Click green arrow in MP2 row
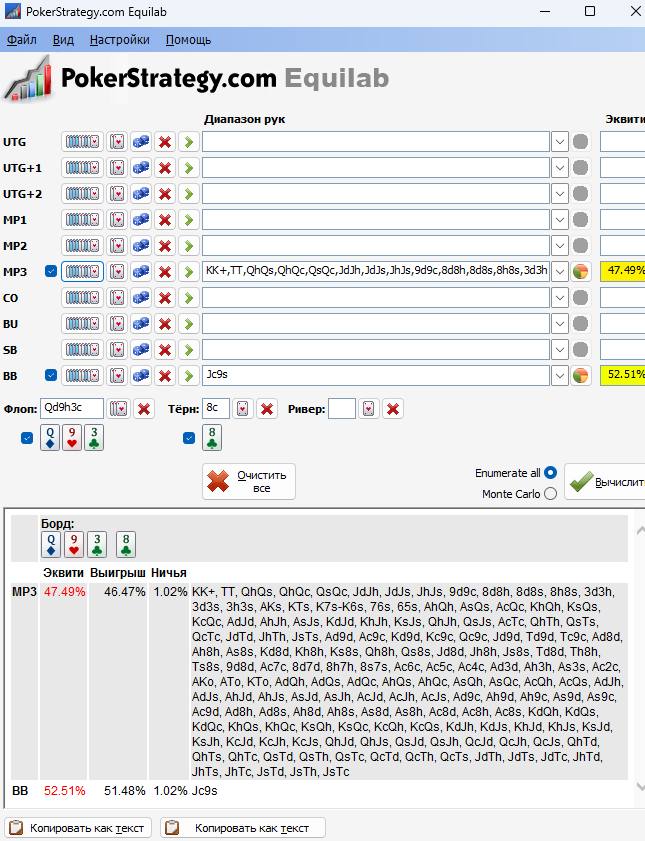The width and height of the screenshot is (645, 841). click(x=189, y=246)
